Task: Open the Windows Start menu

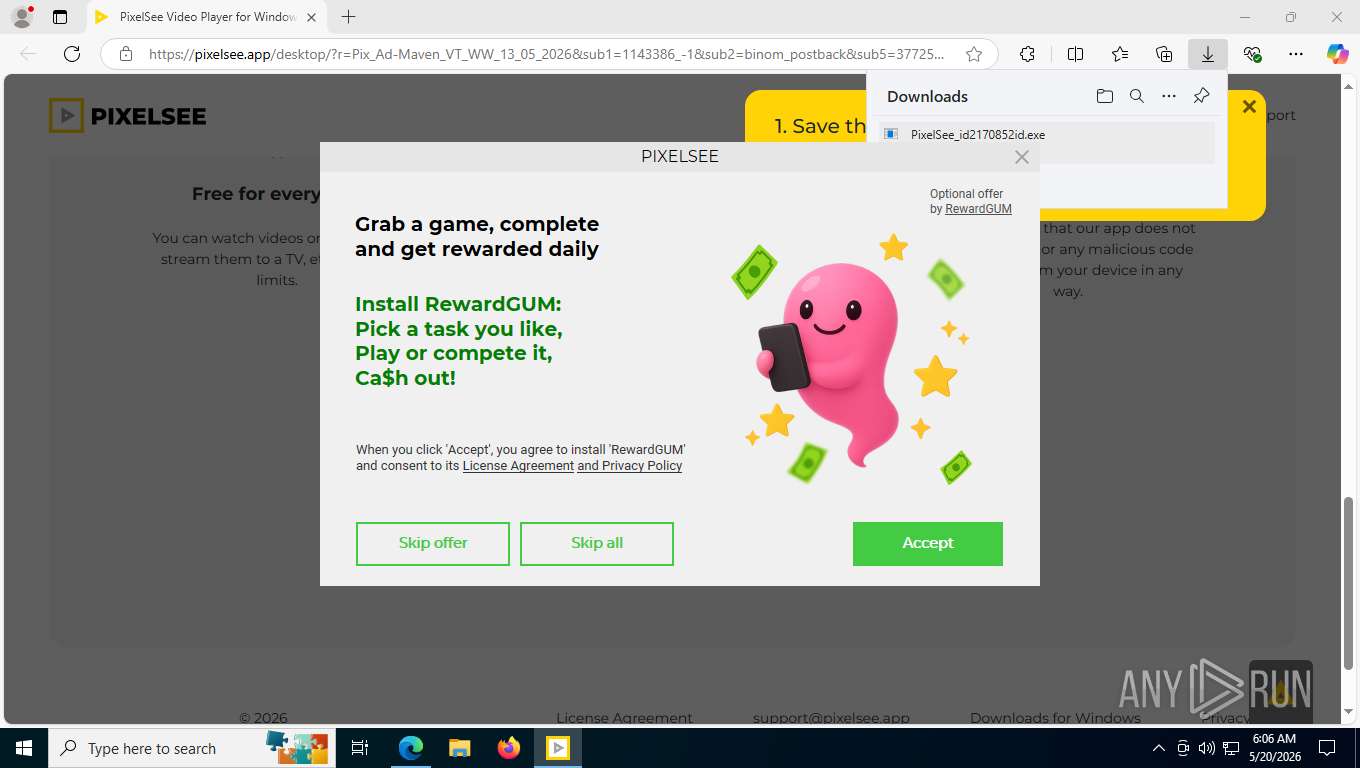Action: (x=23, y=748)
